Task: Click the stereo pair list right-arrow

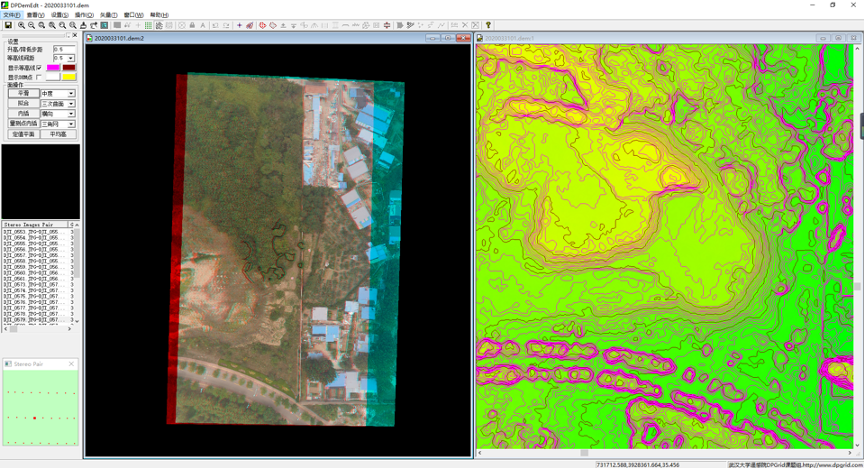Action: click(x=69, y=329)
